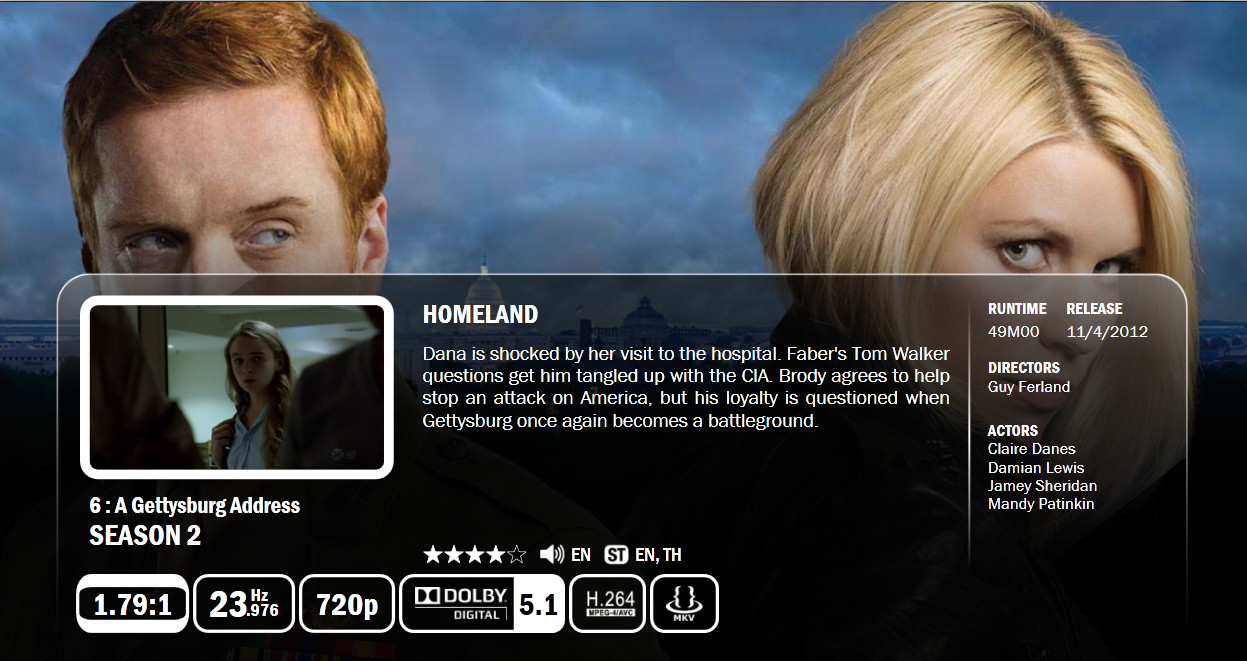Click the MKV container format icon
The height and width of the screenshot is (661, 1247).
point(685,604)
